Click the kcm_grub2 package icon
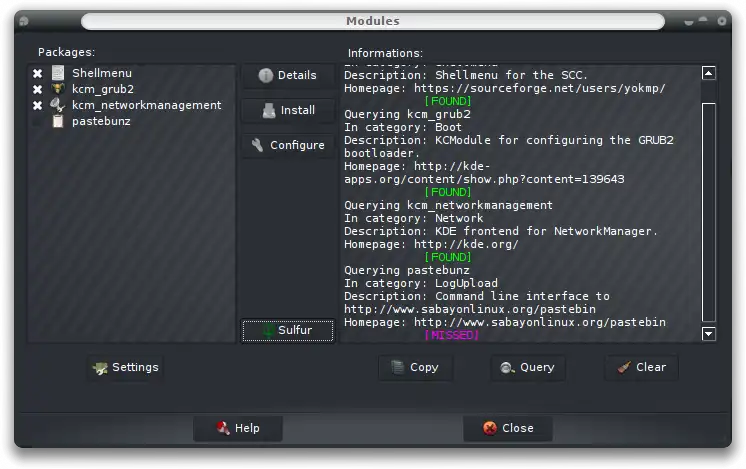Viewport: 746px width, 469px height. pyautogui.click(x=58, y=89)
